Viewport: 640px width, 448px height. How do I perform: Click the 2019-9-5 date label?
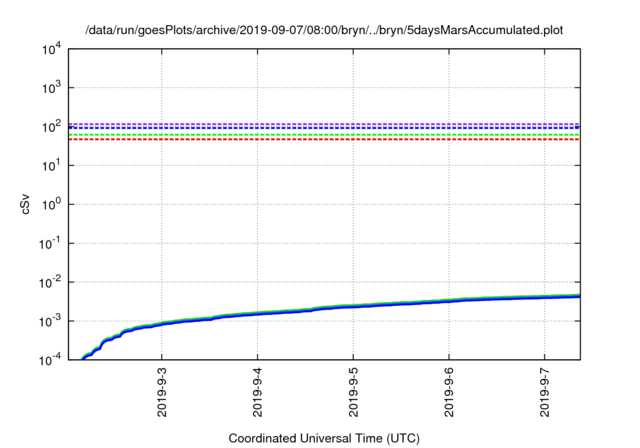pyautogui.click(x=353, y=392)
